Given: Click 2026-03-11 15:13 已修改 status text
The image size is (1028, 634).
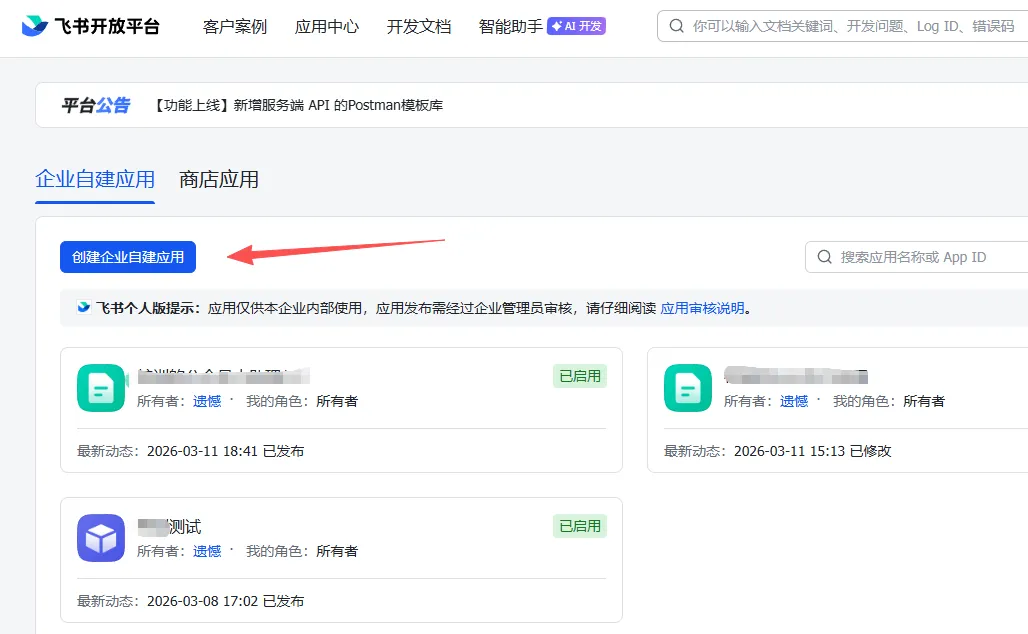Looking at the screenshot, I should [813, 451].
